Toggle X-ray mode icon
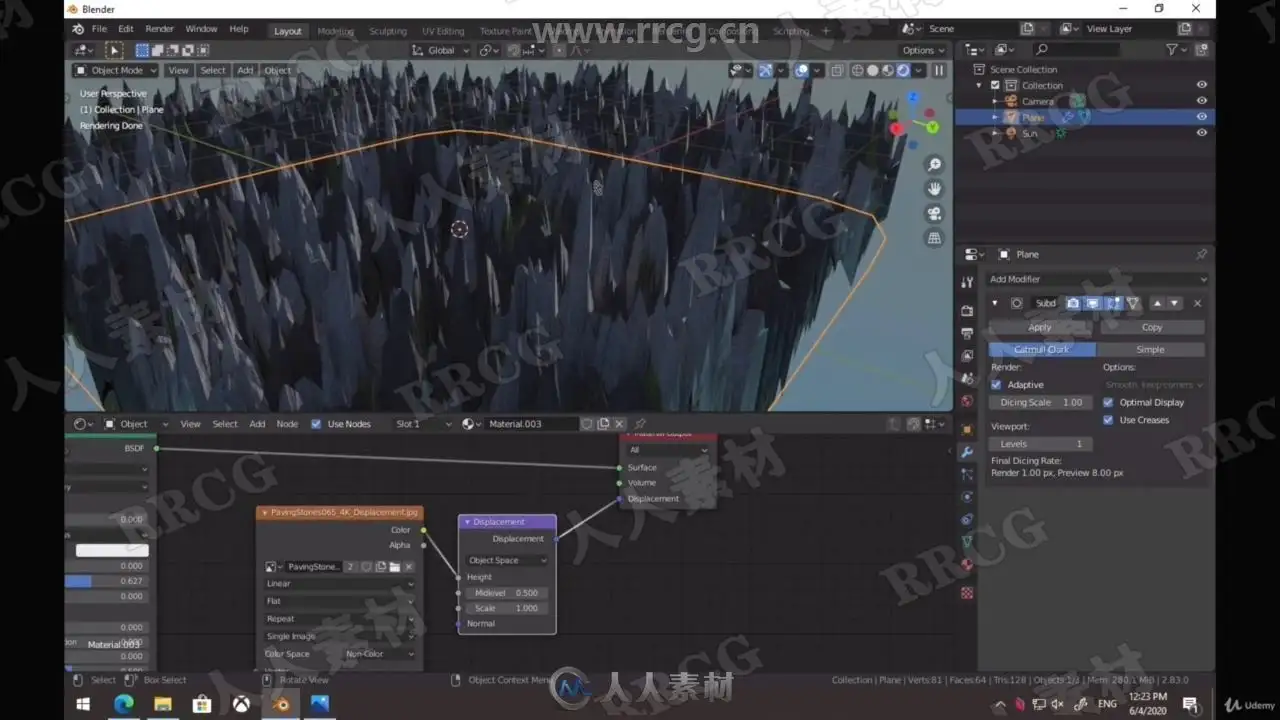This screenshot has height=720, width=1280. (836, 70)
